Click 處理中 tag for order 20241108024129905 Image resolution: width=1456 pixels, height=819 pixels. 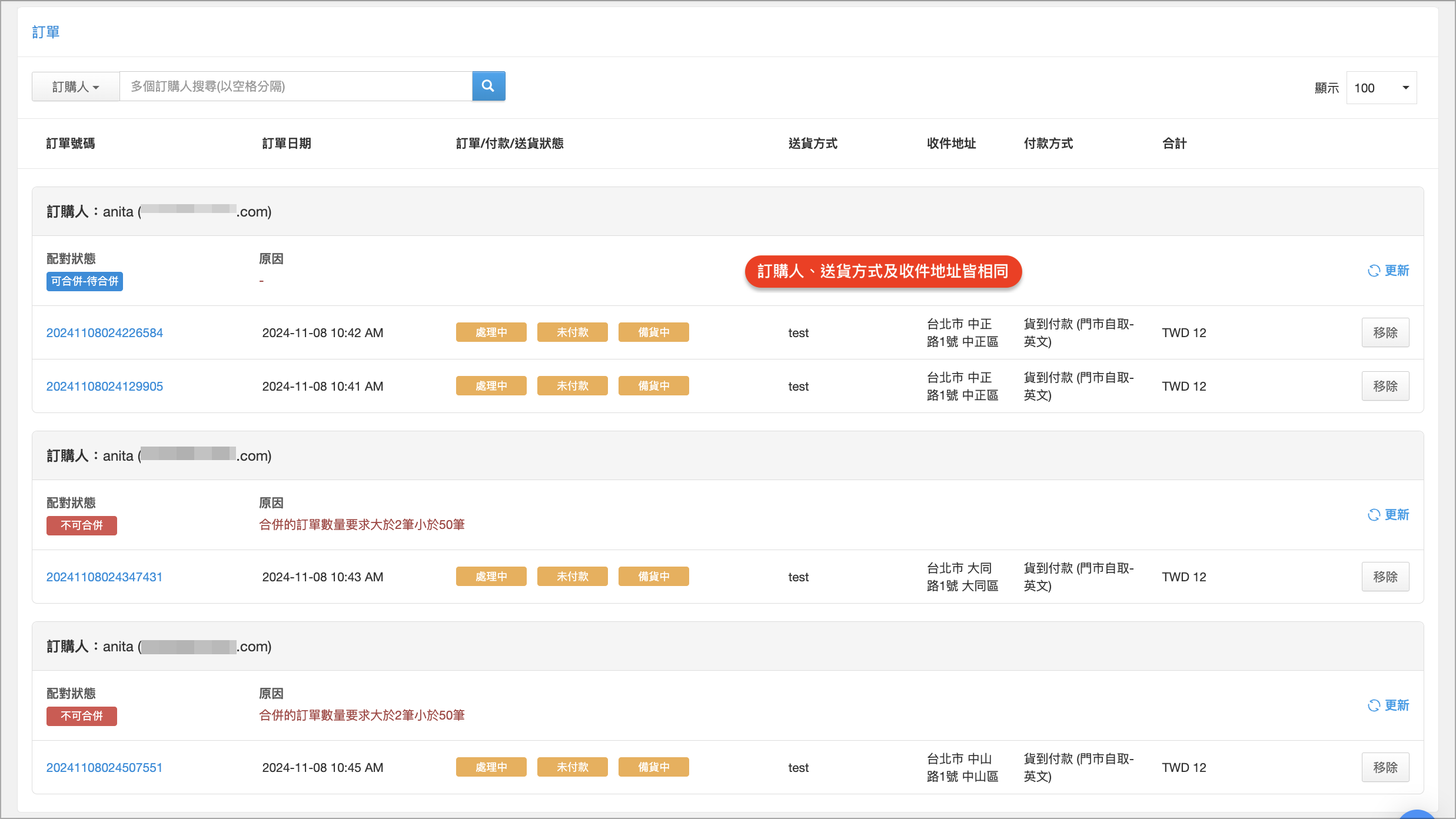[491, 386]
